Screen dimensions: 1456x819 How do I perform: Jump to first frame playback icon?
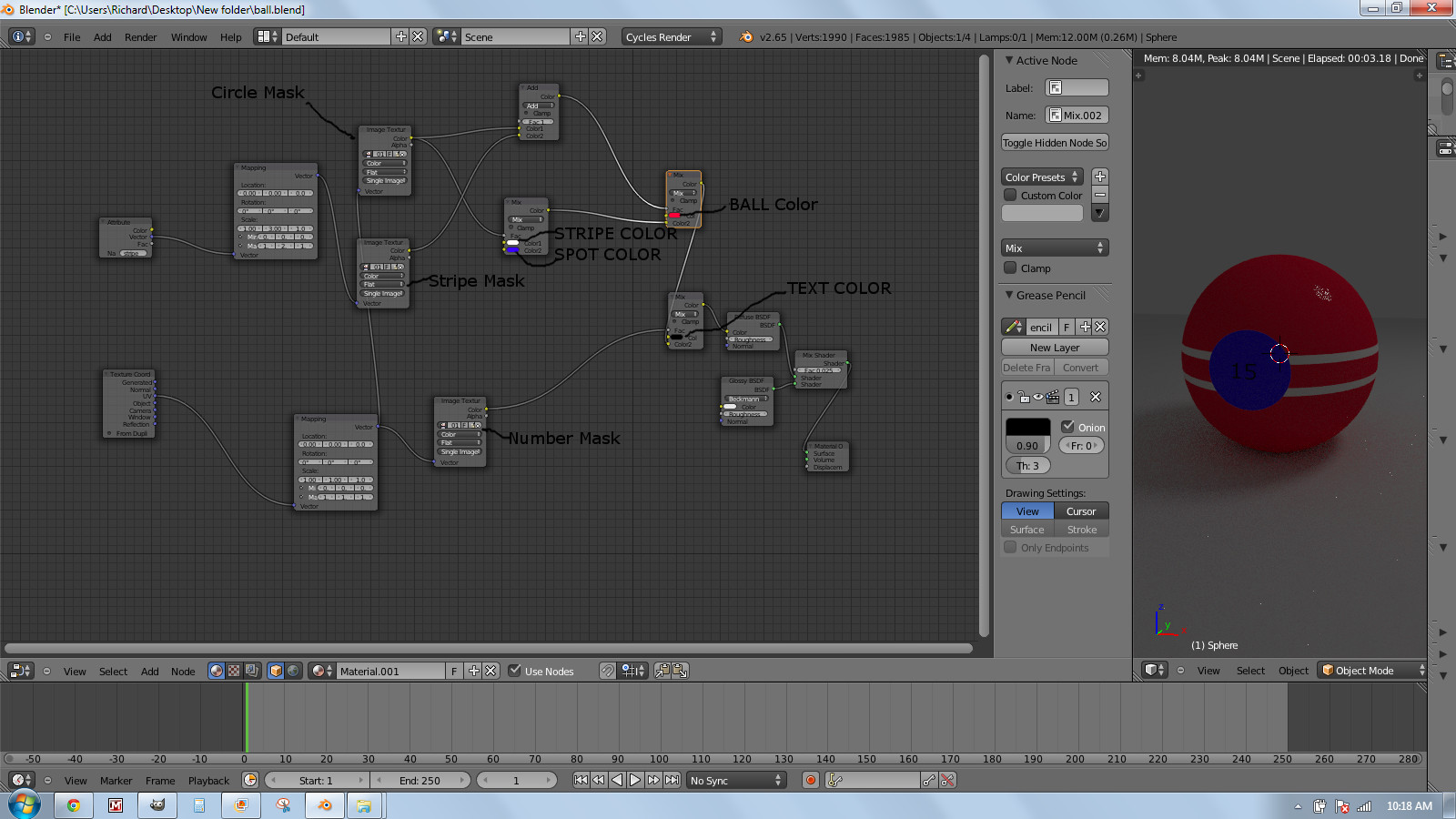(x=581, y=780)
